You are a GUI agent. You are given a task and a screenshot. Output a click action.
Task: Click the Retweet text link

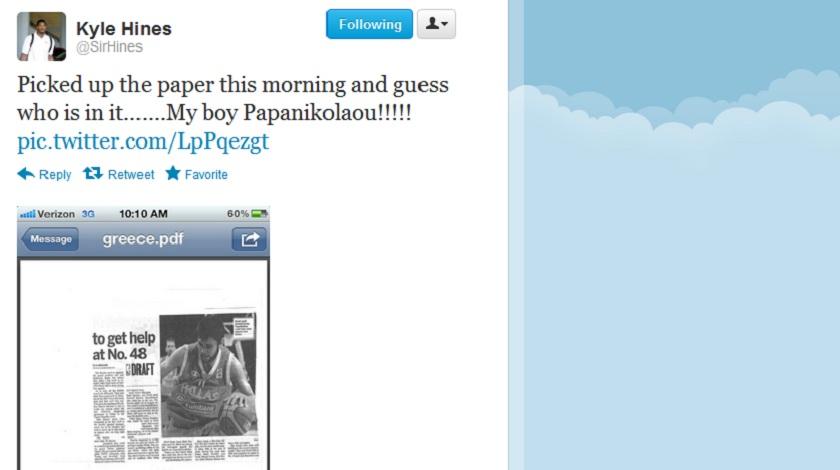[131, 175]
